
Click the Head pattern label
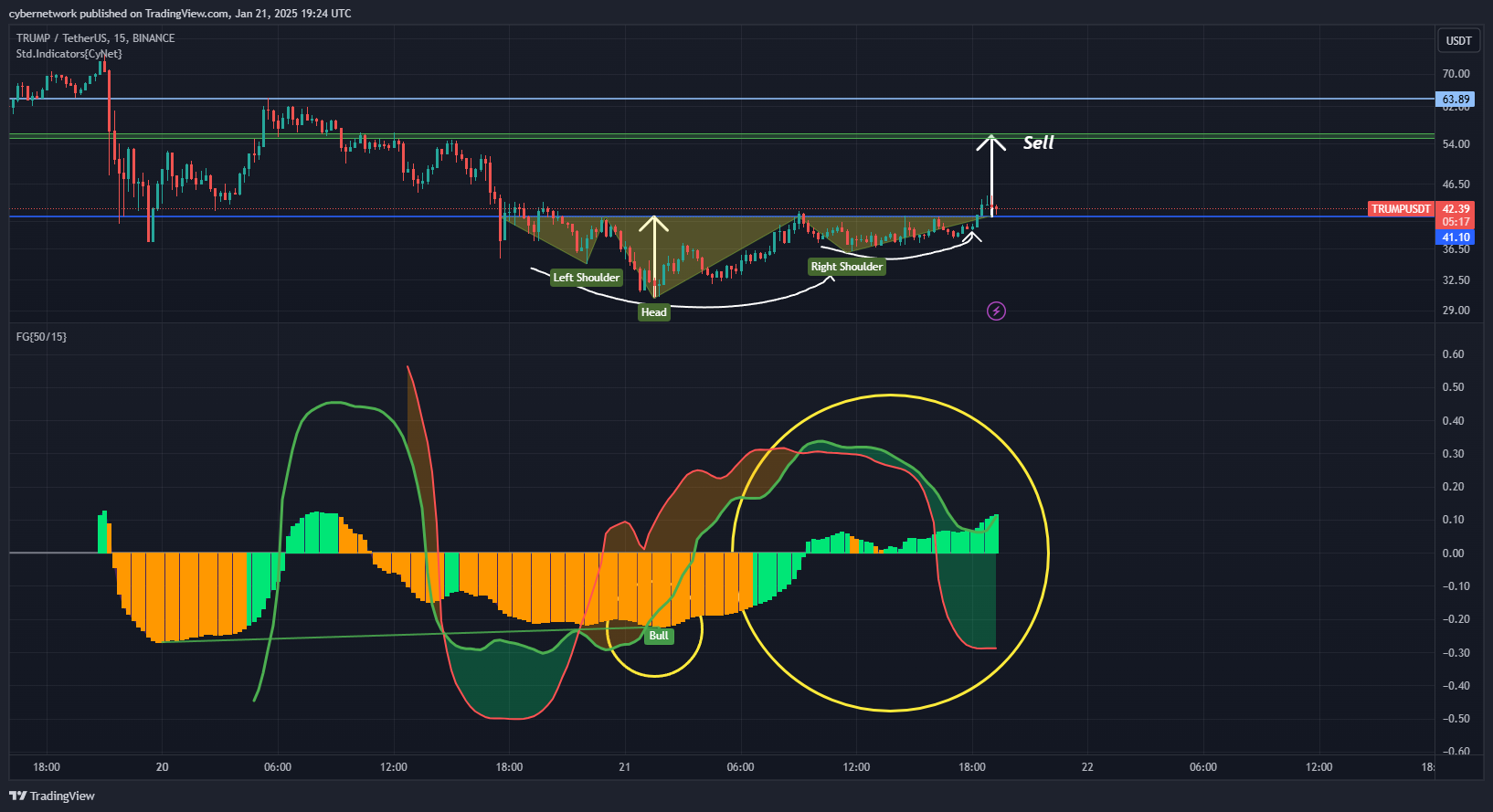point(654,312)
